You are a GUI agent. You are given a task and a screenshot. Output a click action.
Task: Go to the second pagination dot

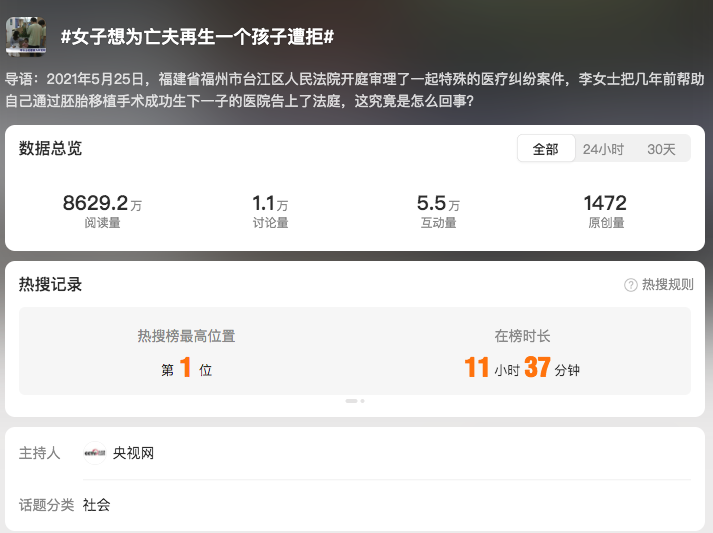(x=362, y=400)
